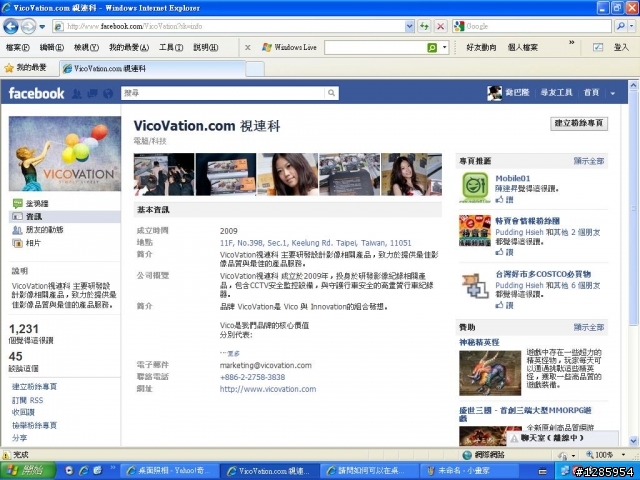The height and width of the screenshot is (480, 640).
Task: Open the 100% zoom level dropdown
Action: pos(623,454)
